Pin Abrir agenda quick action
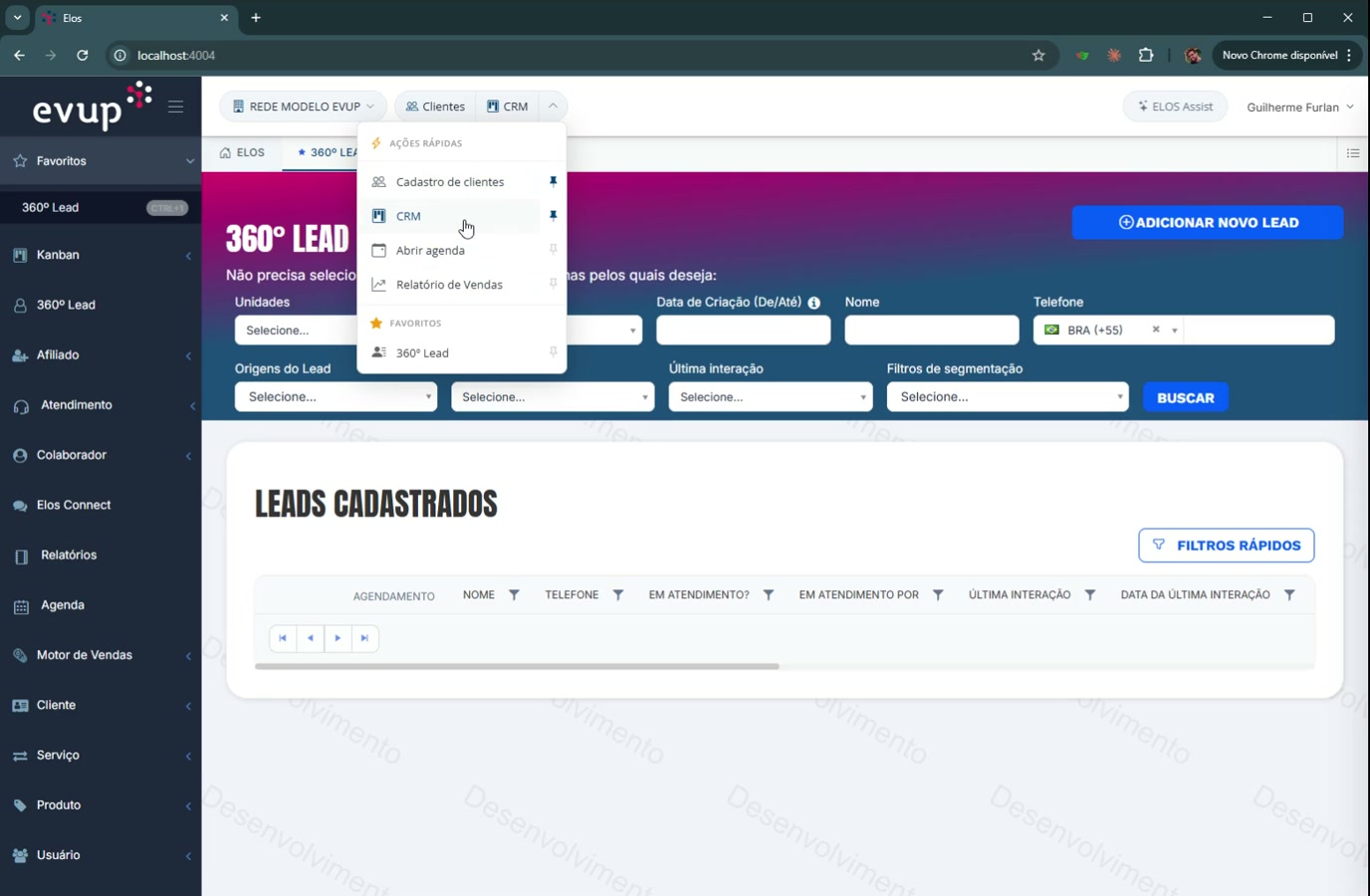This screenshot has height=896, width=1370. (x=553, y=250)
